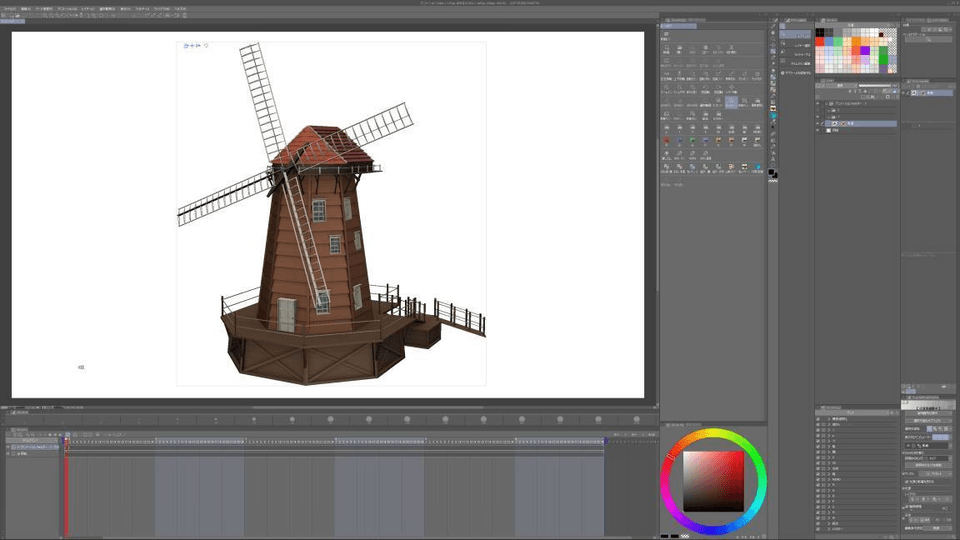Screen dimensions: 960x540
Task: Click the folder icon of animation folder layer
Action: [831, 103]
